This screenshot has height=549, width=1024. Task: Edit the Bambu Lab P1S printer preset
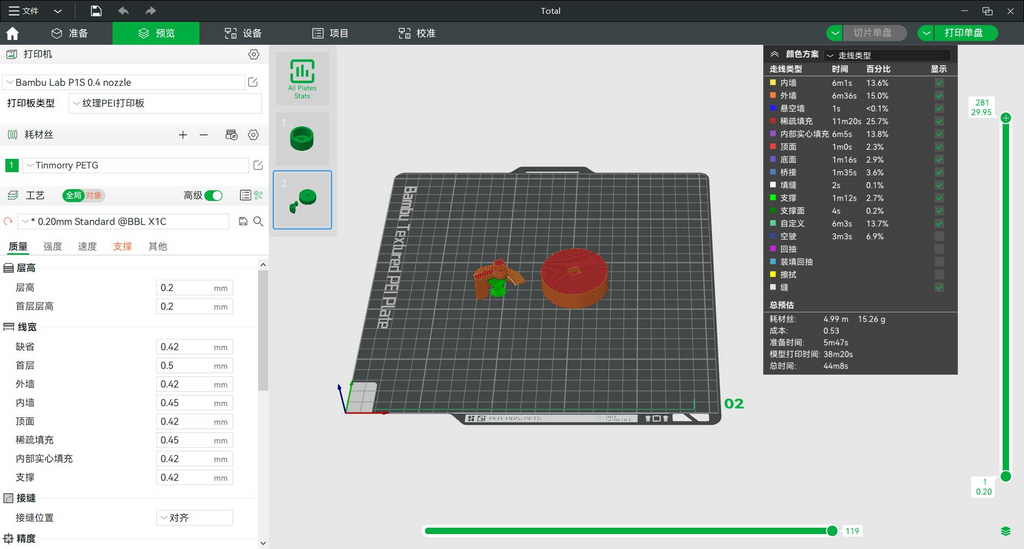(x=253, y=82)
